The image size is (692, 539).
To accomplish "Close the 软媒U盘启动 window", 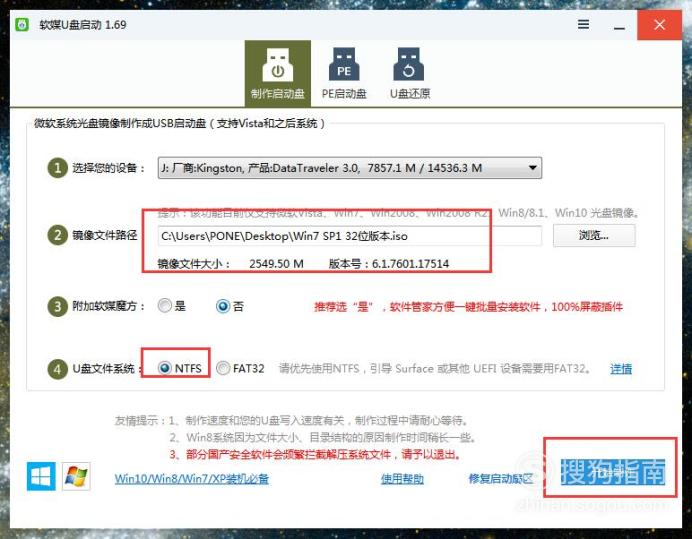I will click(x=659, y=25).
